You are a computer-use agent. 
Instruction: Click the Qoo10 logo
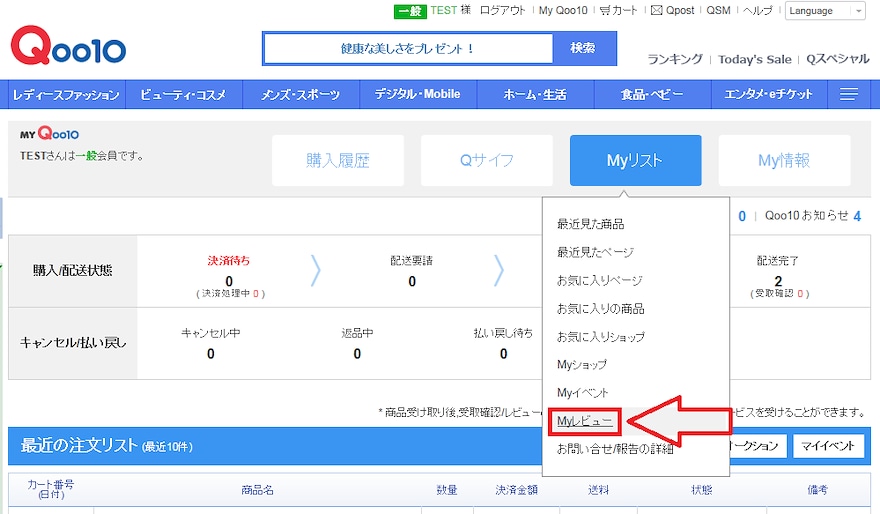click(x=68, y=45)
